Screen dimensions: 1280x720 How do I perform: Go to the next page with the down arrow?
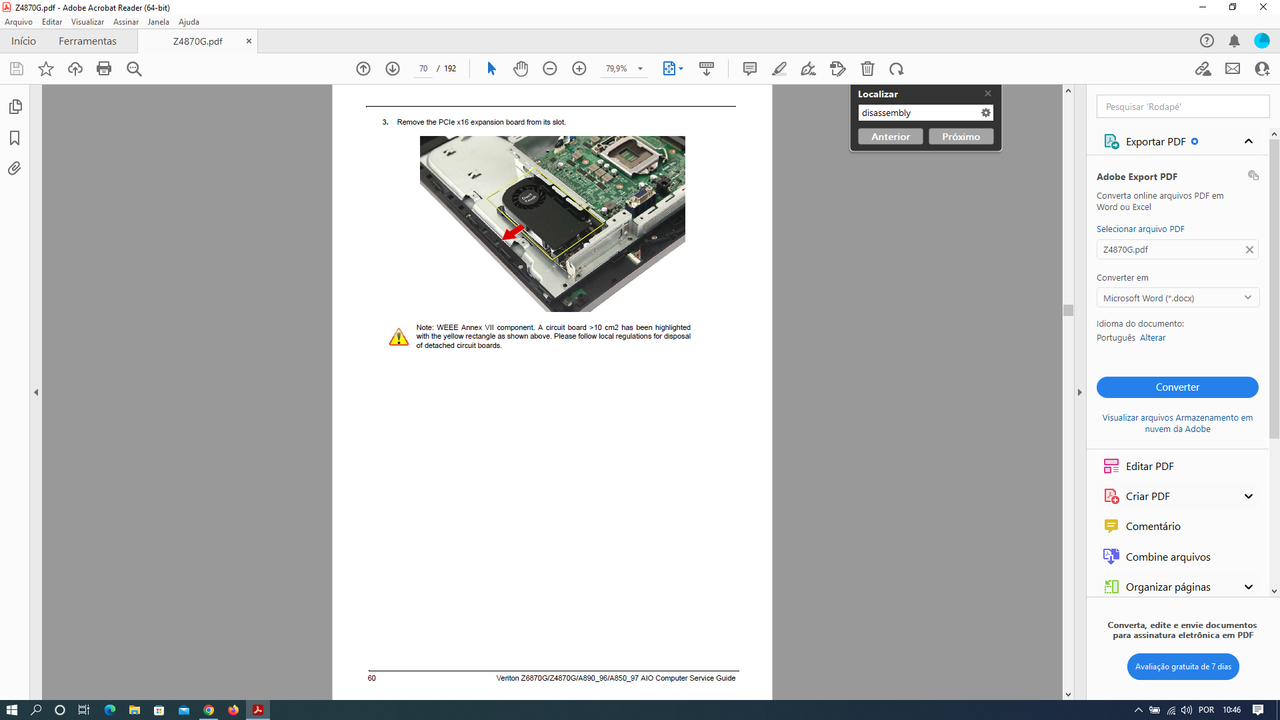coord(392,69)
